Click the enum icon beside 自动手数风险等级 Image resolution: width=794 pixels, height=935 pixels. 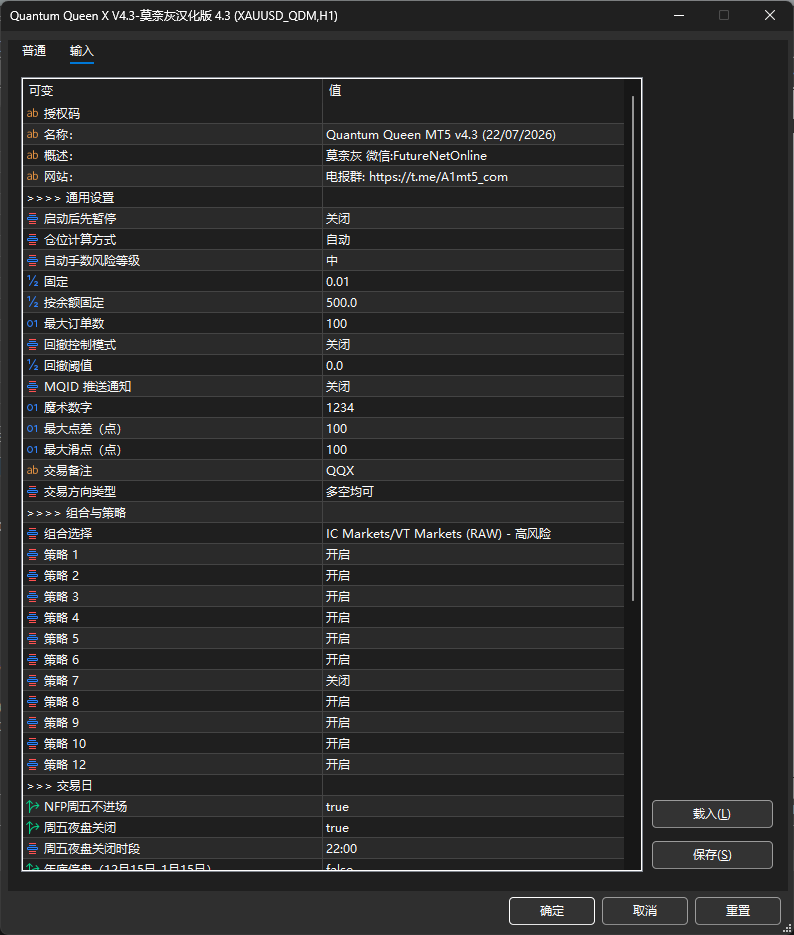point(33,261)
